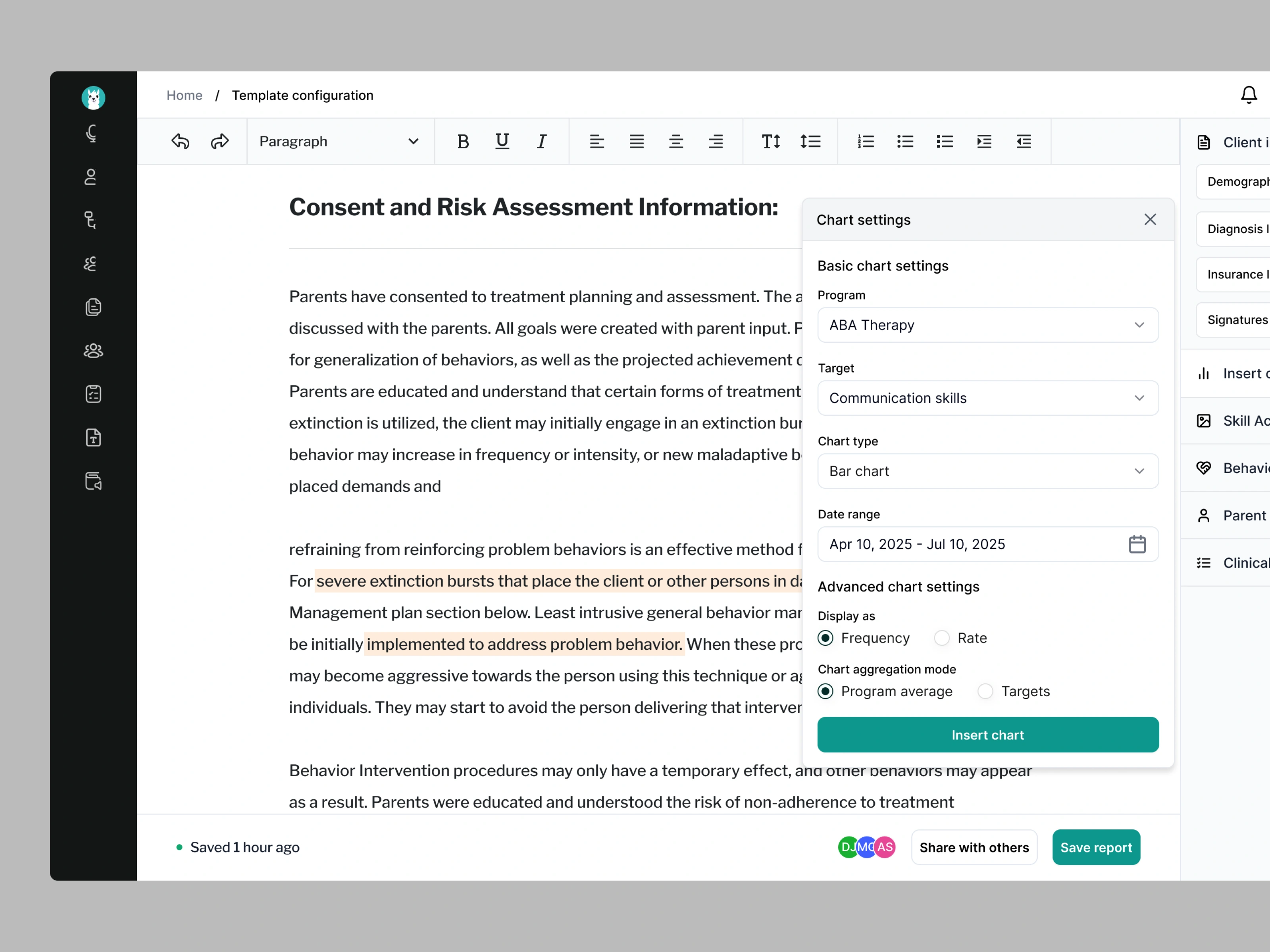Image resolution: width=1270 pixels, height=952 pixels.
Task: Open the calendar date picker icon
Action: coord(1137,544)
